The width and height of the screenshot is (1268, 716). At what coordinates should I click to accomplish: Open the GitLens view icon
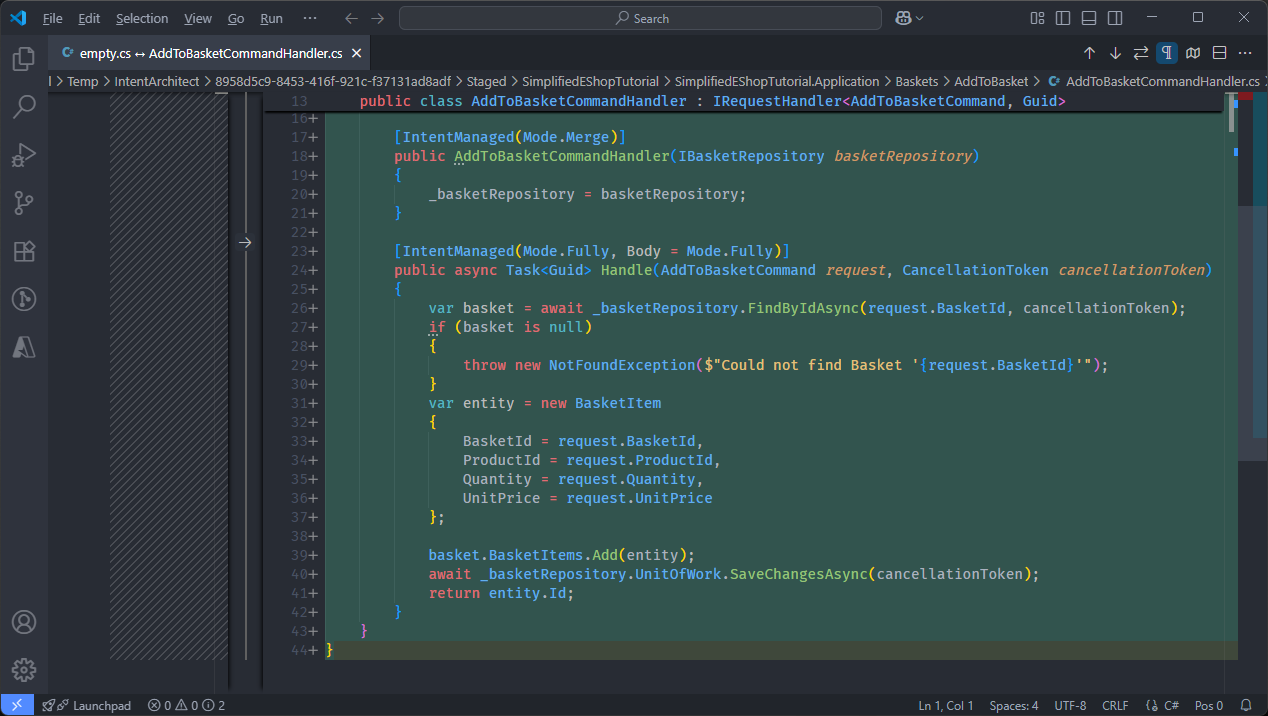(x=24, y=299)
